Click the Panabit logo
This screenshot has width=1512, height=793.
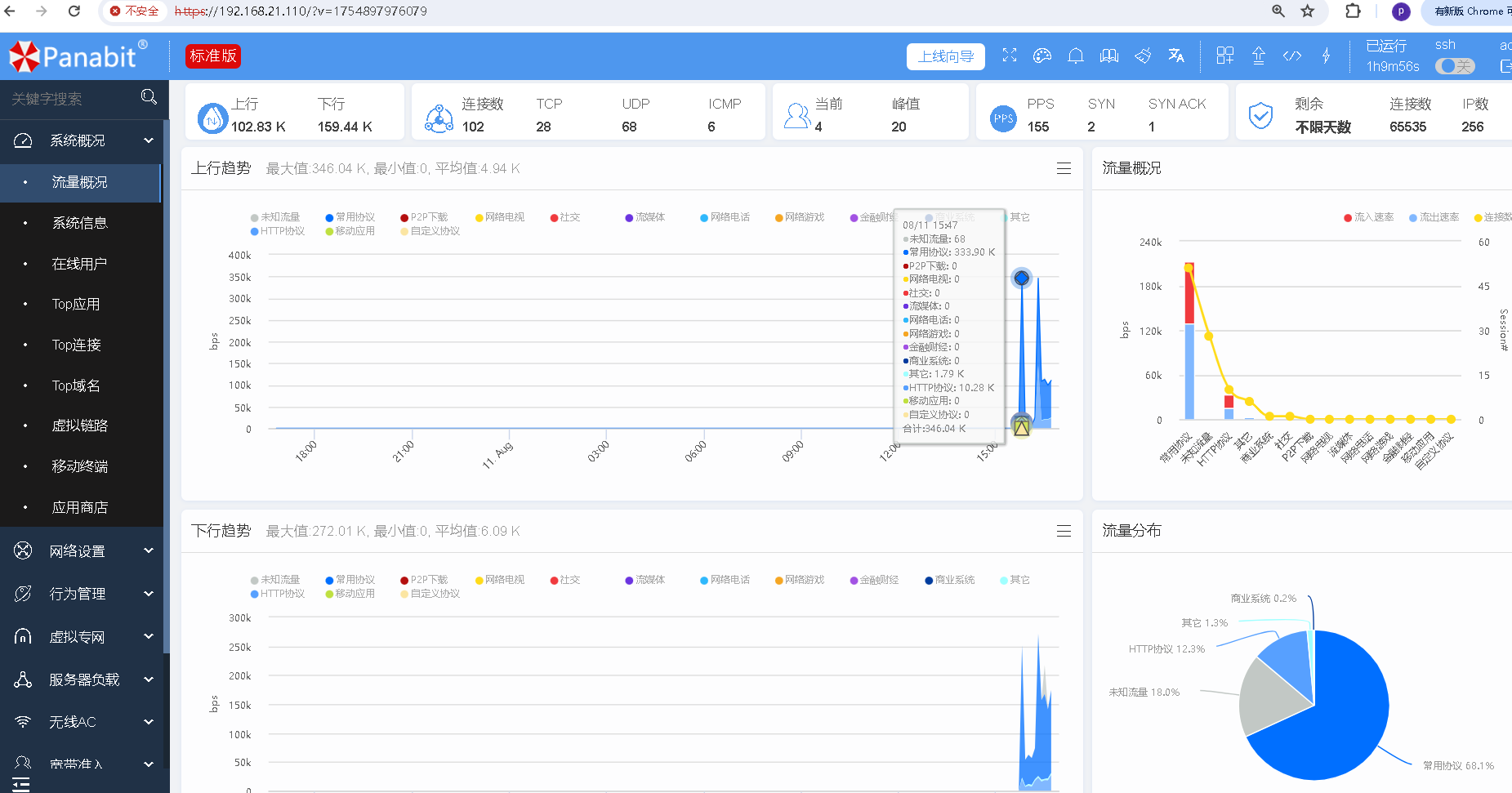pos(78,56)
